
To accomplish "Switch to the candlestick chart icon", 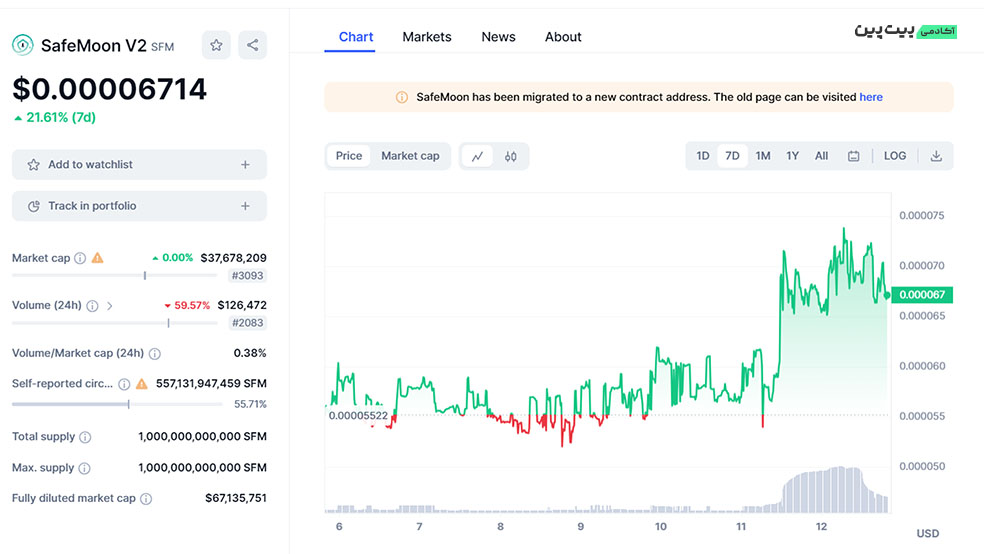I will point(511,156).
